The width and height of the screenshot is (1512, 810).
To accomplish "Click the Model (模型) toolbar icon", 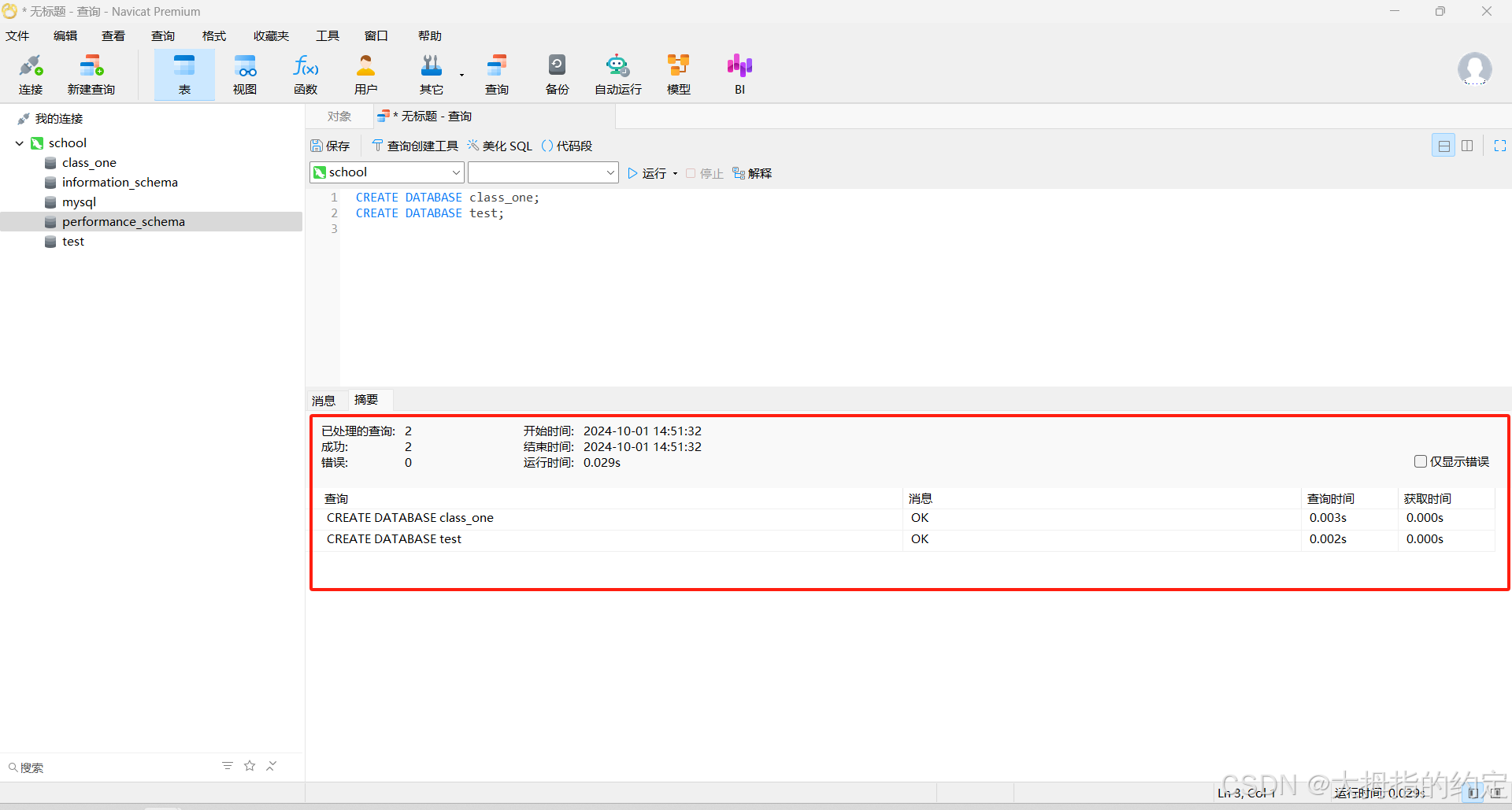I will pyautogui.click(x=678, y=75).
